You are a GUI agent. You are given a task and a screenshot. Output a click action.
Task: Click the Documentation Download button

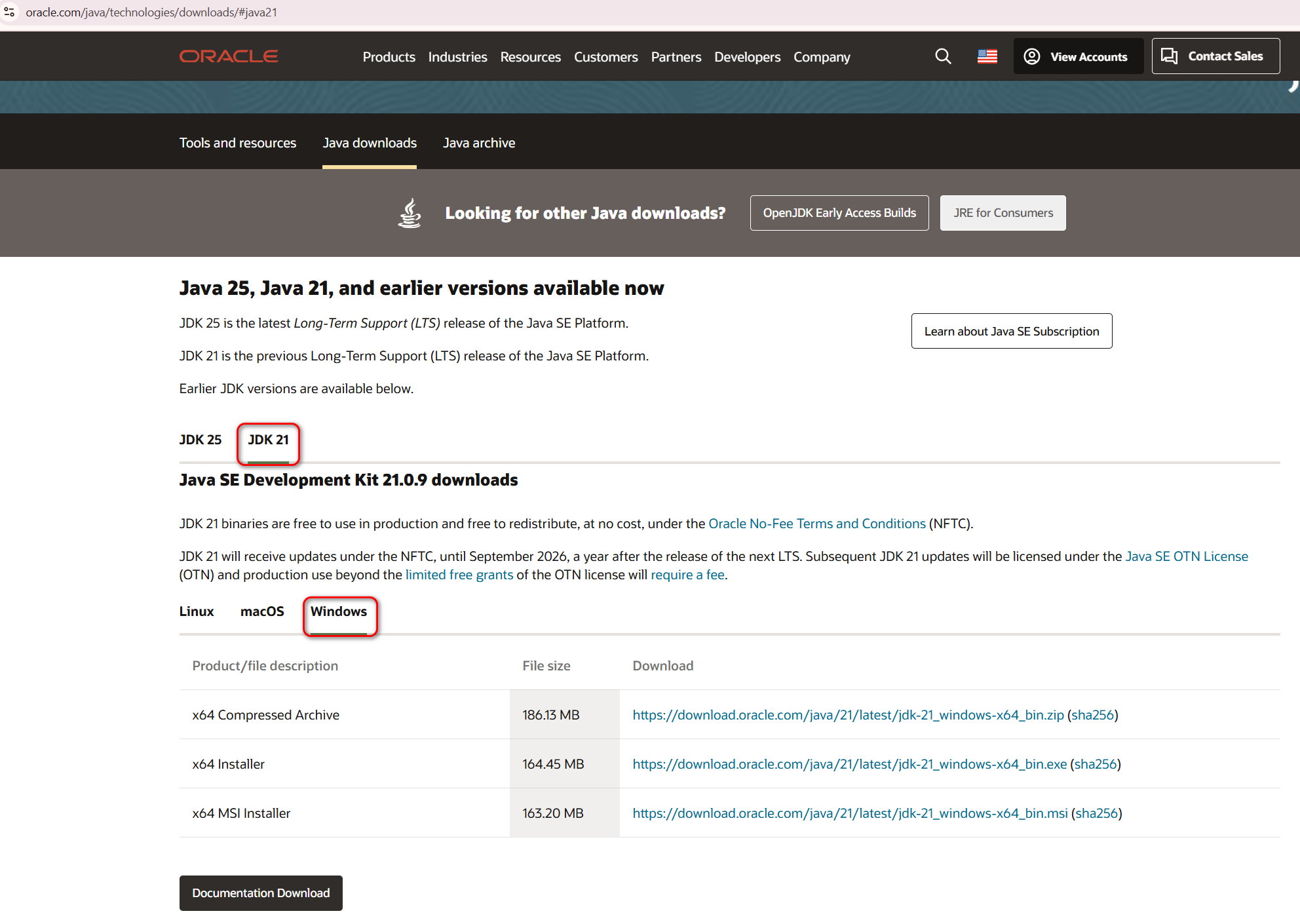coord(261,893)
